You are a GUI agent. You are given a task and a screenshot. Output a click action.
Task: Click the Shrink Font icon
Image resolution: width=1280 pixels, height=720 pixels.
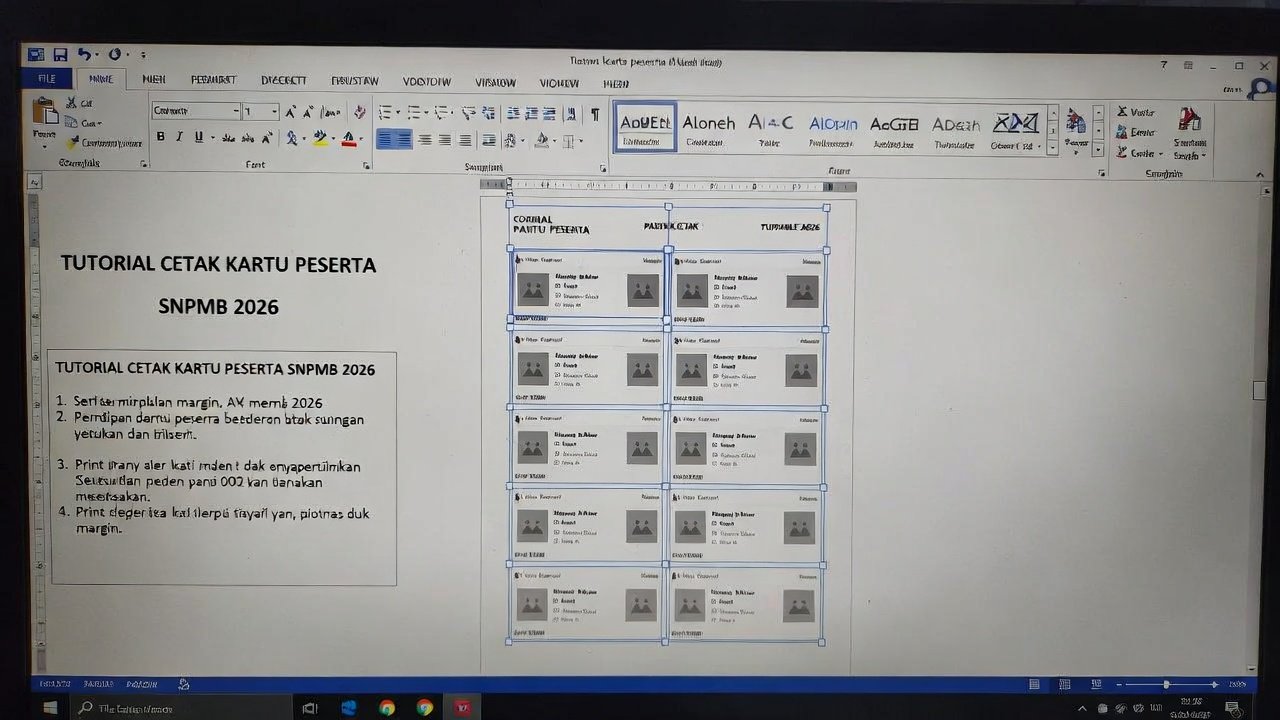click(x=308, y=112)
